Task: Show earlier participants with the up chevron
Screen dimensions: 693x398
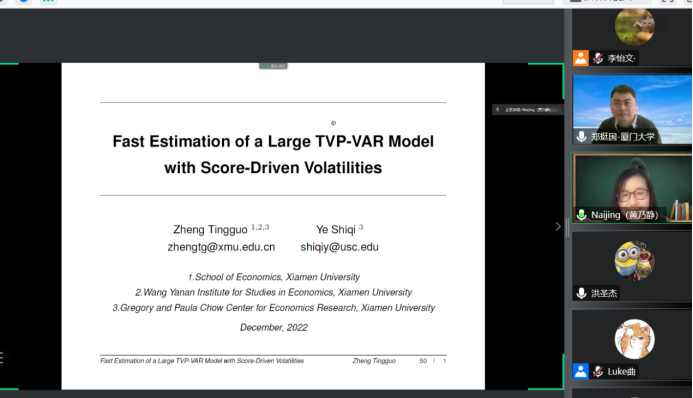Action: pos(637,23)
